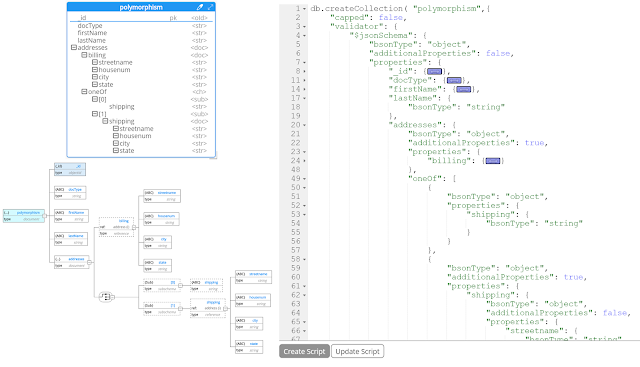Image resolution: width=640 pixels, height=367 pixels.
Task: Select the _id row in entity box
Action: 141,18
